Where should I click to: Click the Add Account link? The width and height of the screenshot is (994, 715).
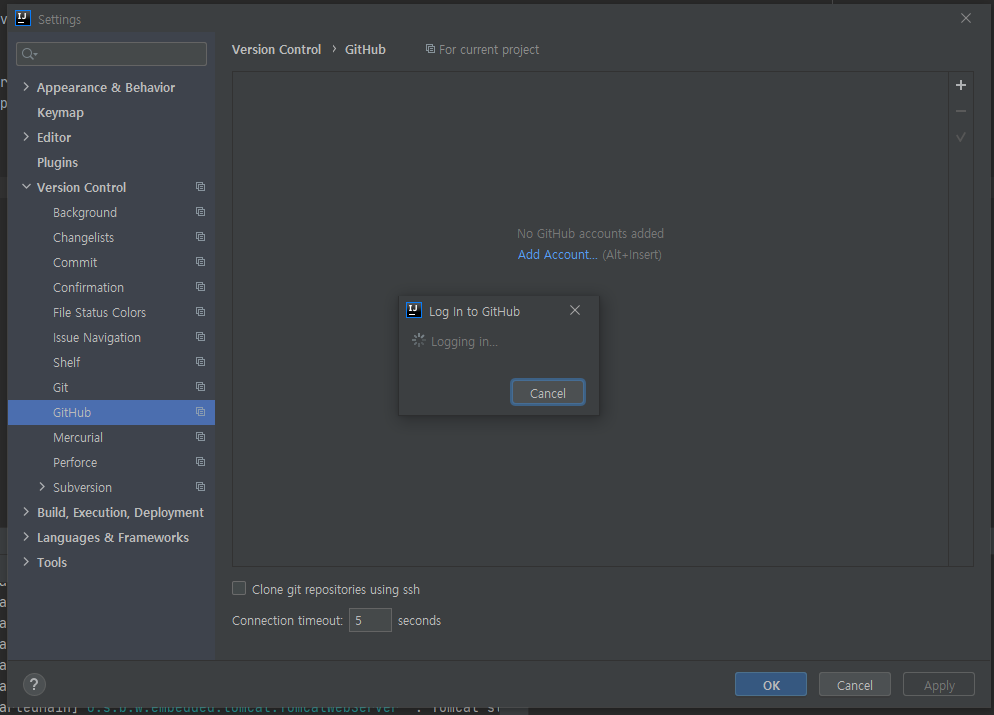click(557, 255)
